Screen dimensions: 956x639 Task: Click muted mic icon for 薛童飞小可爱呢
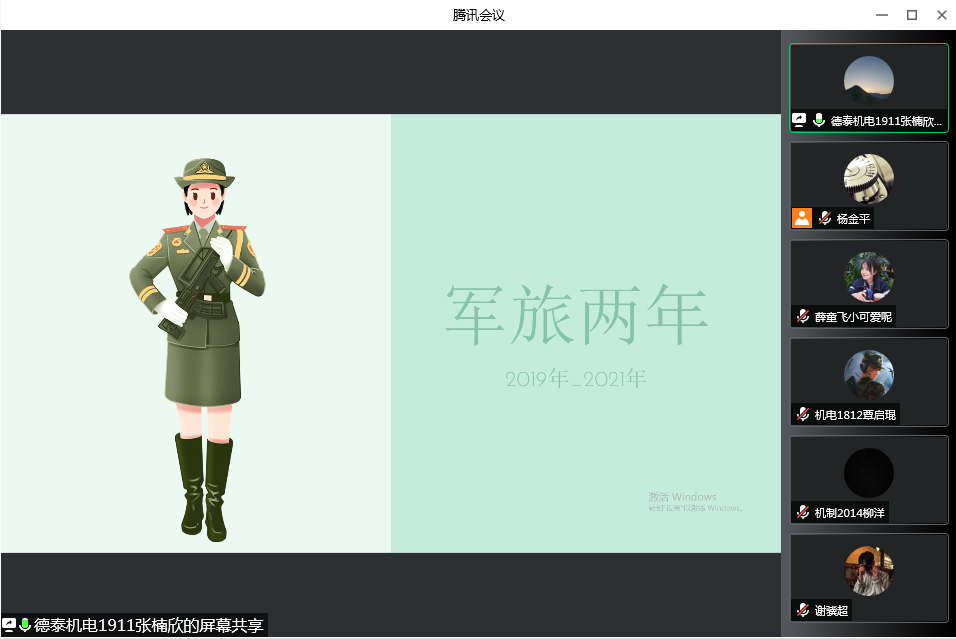tap(802, 316)
